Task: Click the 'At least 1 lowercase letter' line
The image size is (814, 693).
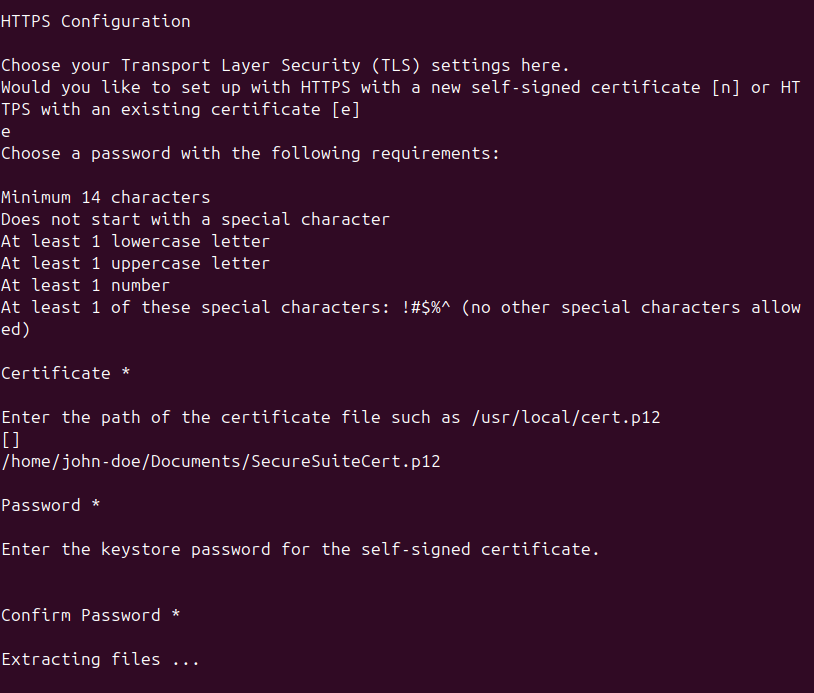Action: pos(135,241)
